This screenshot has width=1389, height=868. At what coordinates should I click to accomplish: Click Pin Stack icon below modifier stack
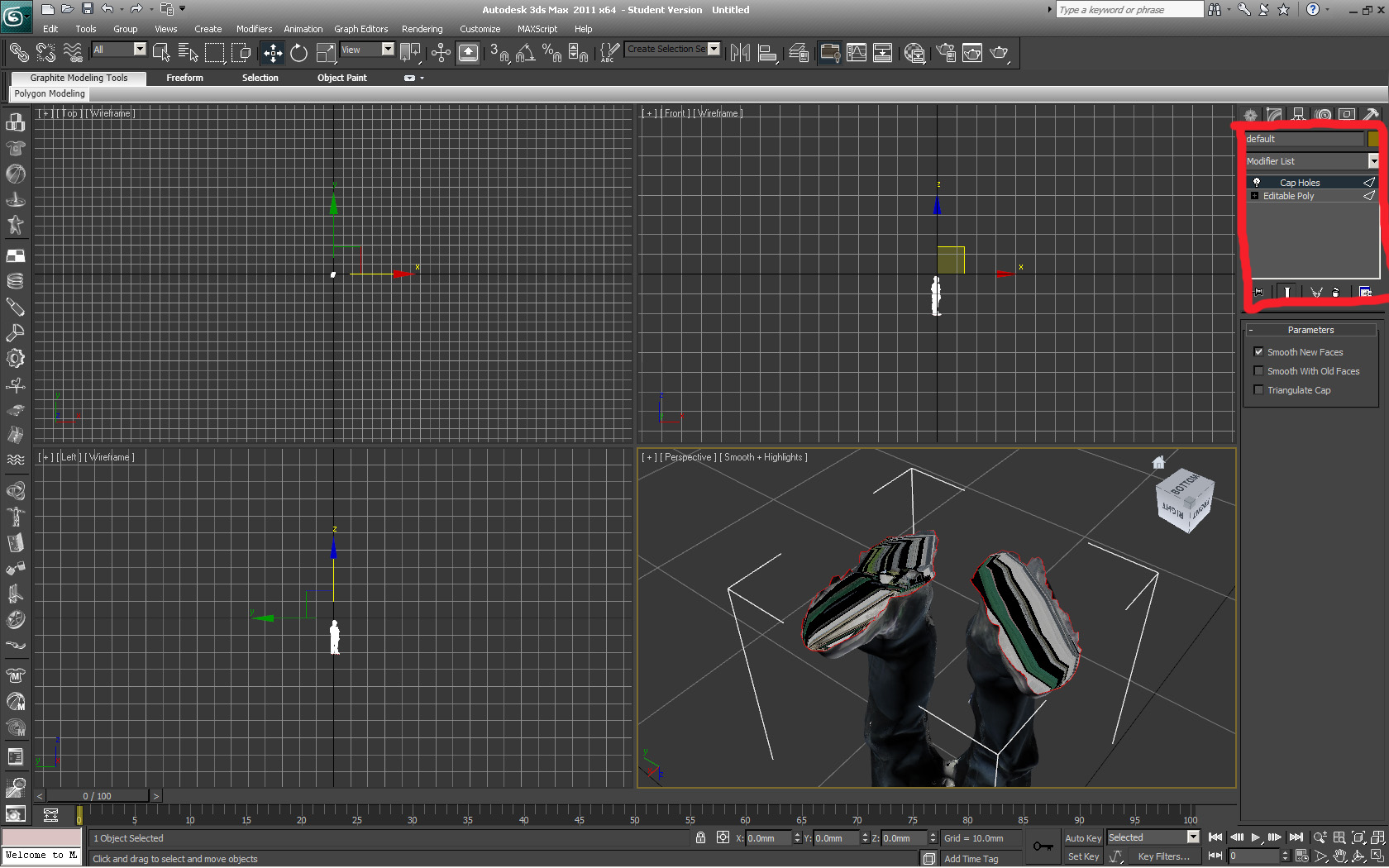pyautogui.click(x=1258, y=292)
